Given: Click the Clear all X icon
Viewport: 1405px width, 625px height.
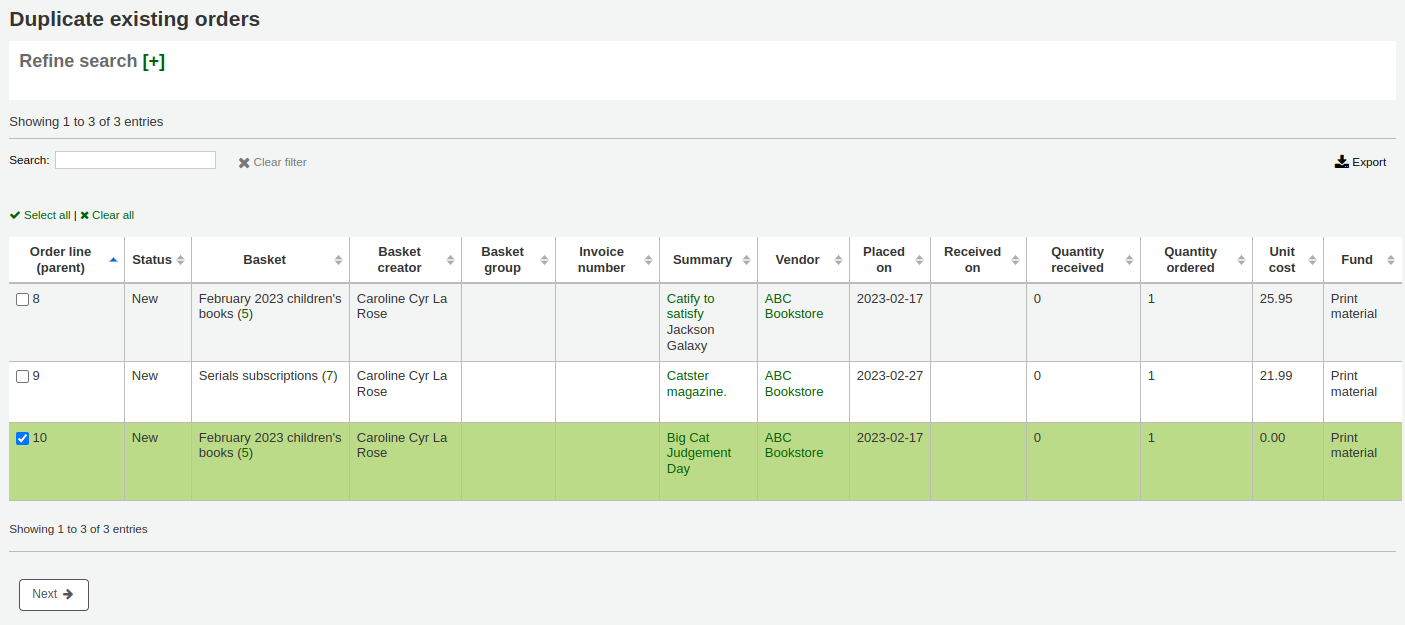Looking at the screenshot, I should 84,215.
